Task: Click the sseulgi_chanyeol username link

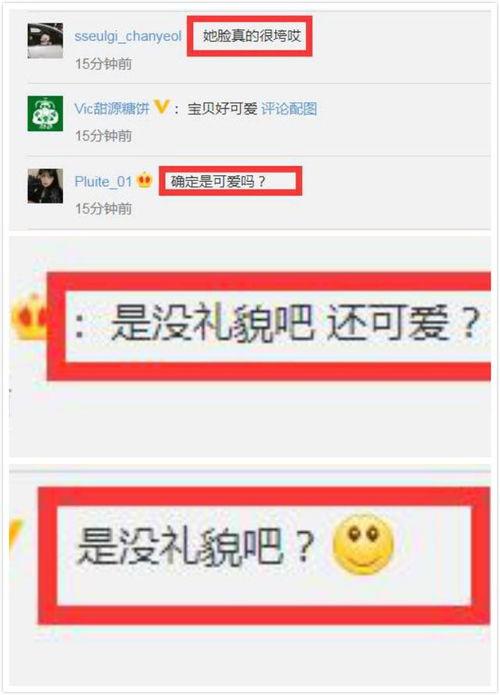Action: [x=128, y=36]
